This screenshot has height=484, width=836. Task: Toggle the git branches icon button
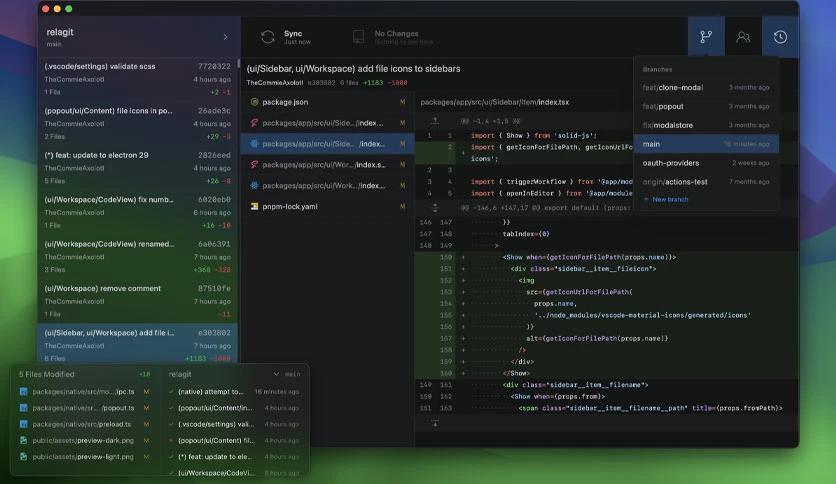point(706,37)
